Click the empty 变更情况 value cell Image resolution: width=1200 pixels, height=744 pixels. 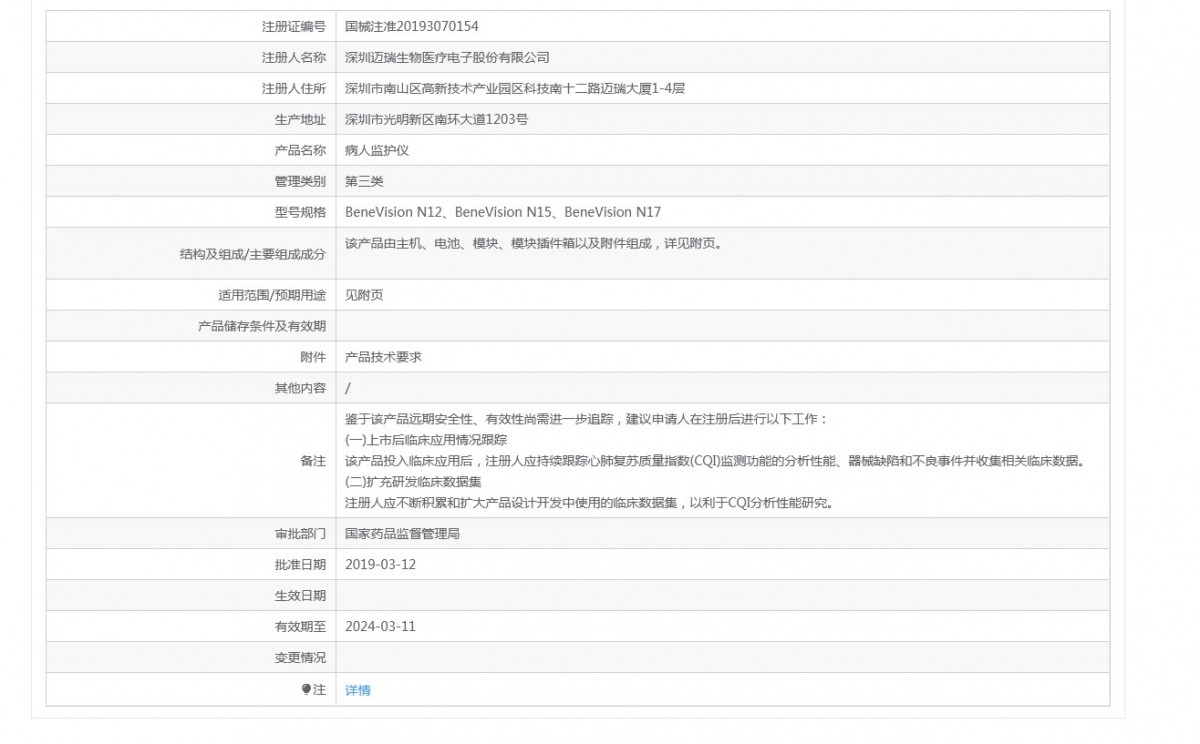(x=722, y=657)
